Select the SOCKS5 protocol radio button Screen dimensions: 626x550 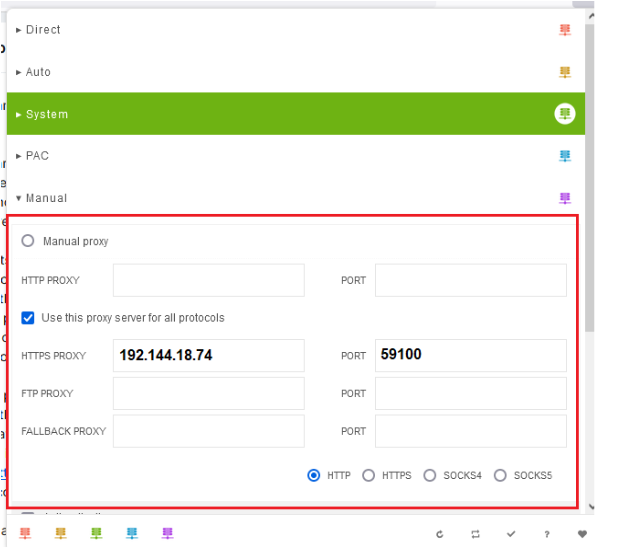coord(500,475)
